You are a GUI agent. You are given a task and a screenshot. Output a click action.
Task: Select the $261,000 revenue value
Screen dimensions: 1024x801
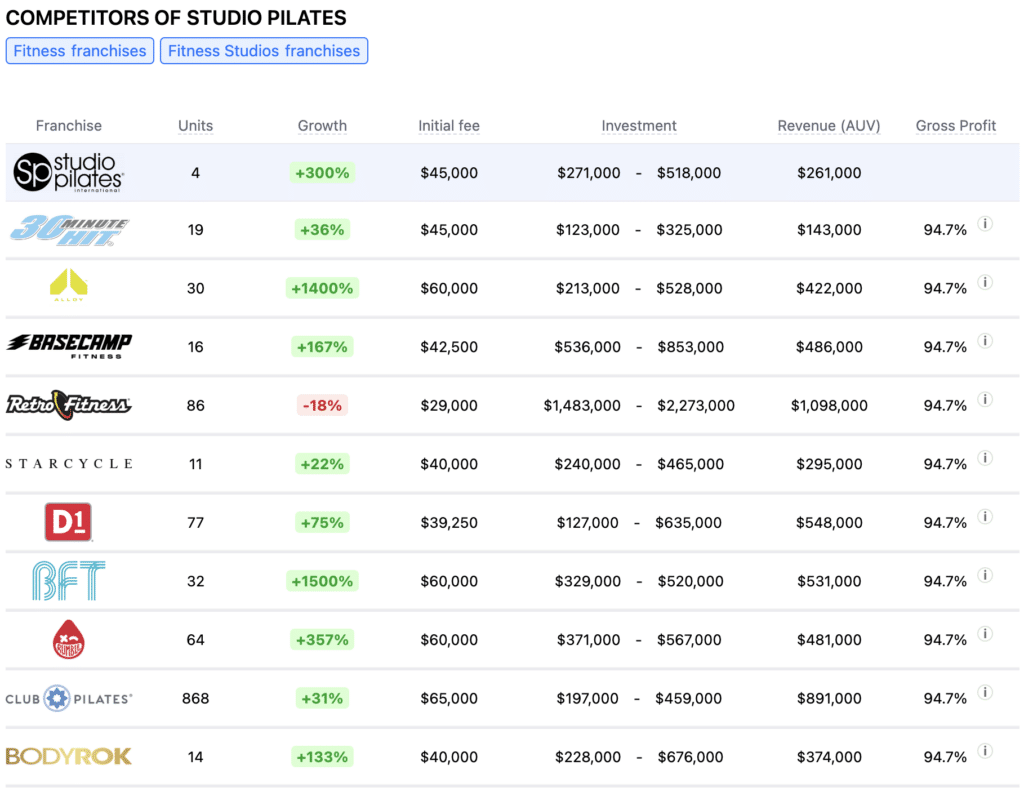point(829,173)
